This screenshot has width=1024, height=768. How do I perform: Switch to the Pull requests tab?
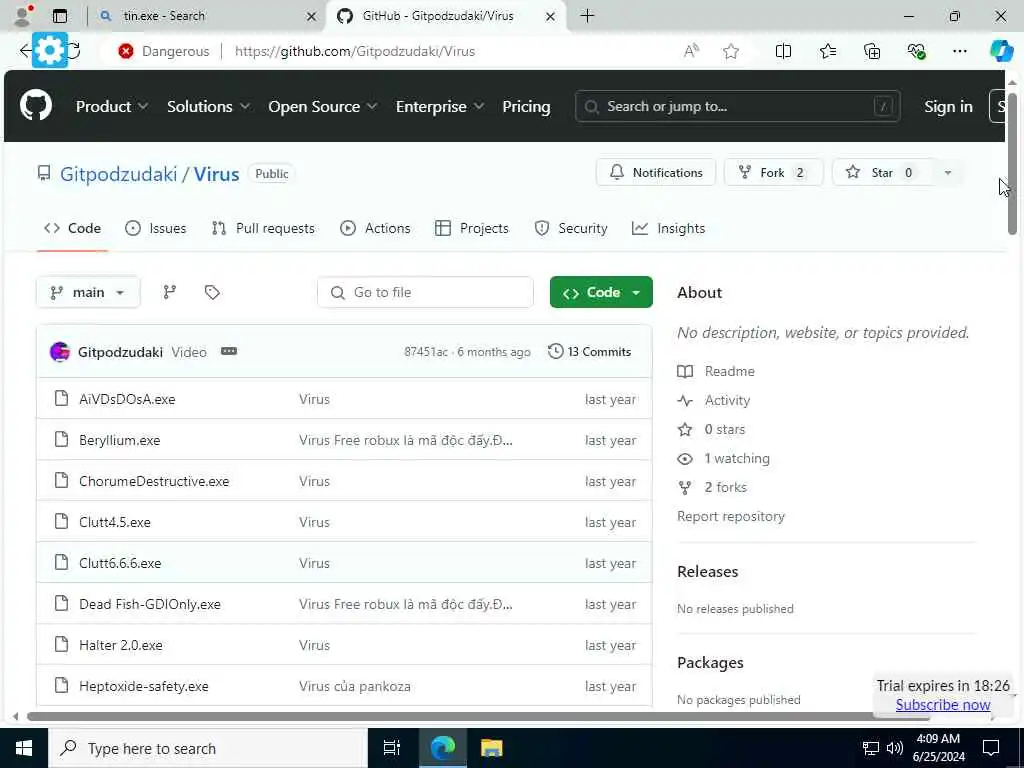point(263,228)
